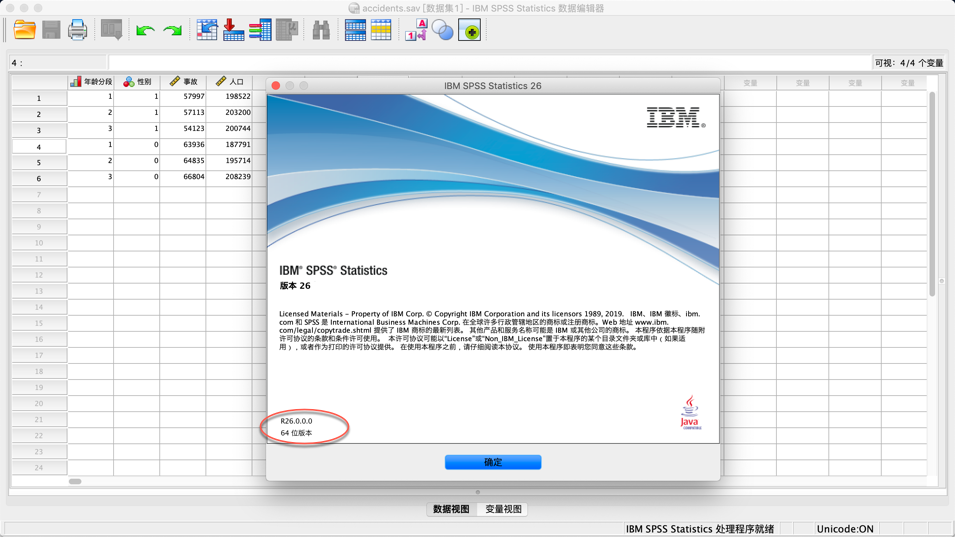
Task: Select row header 1
Action: point(39,98)
